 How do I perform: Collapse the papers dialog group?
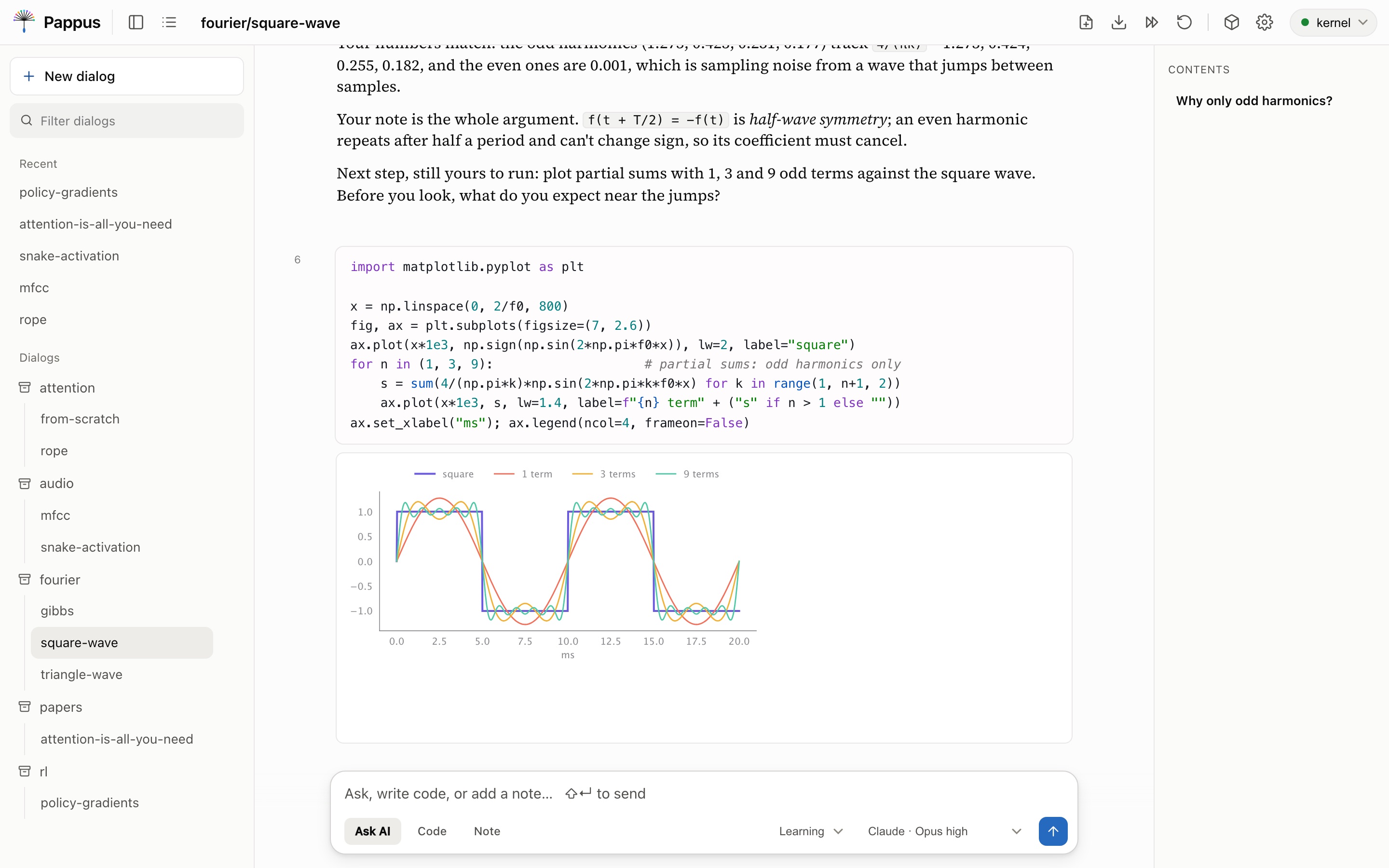61,706
